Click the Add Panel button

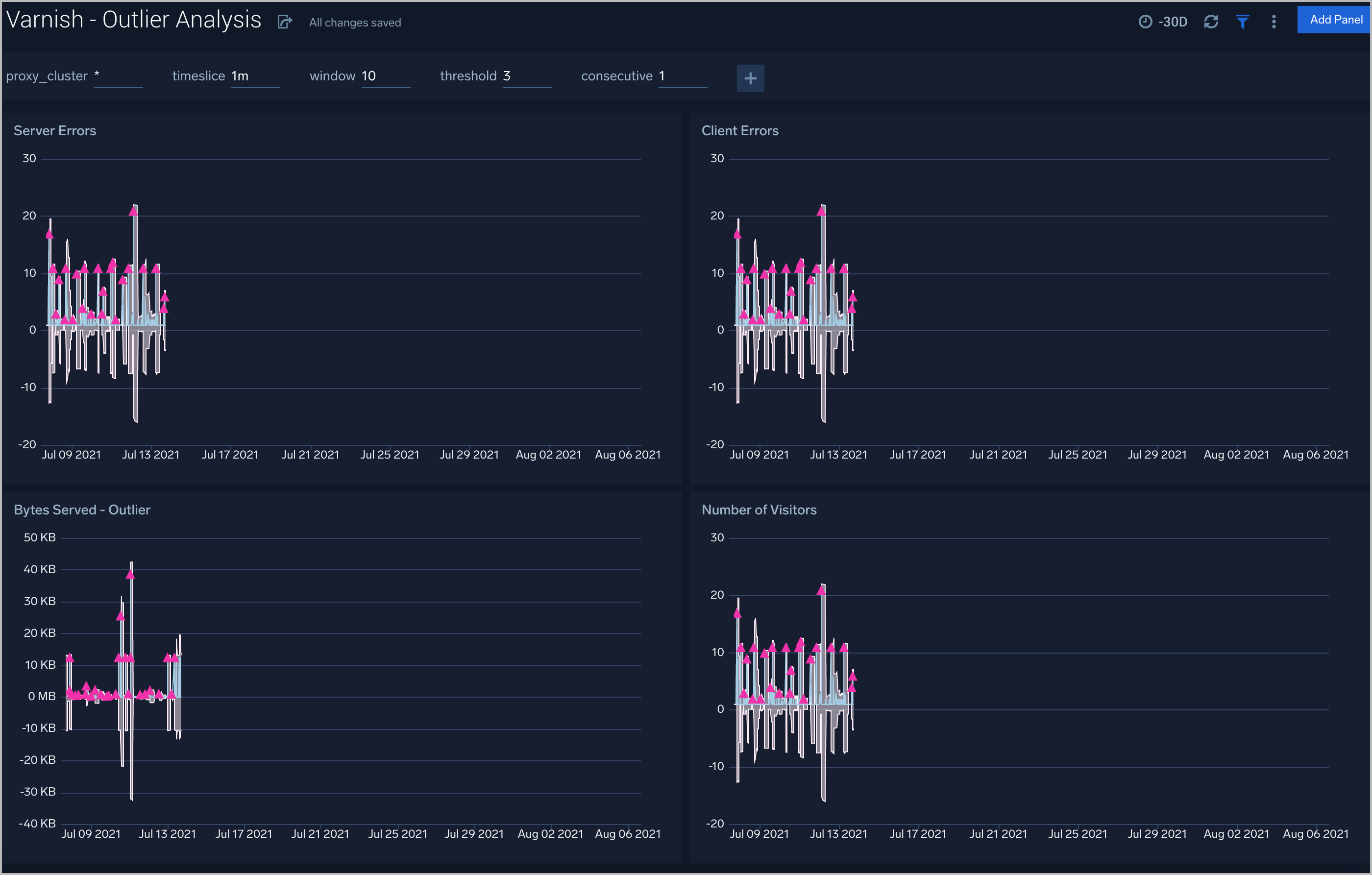click(x=1333, y=19)
